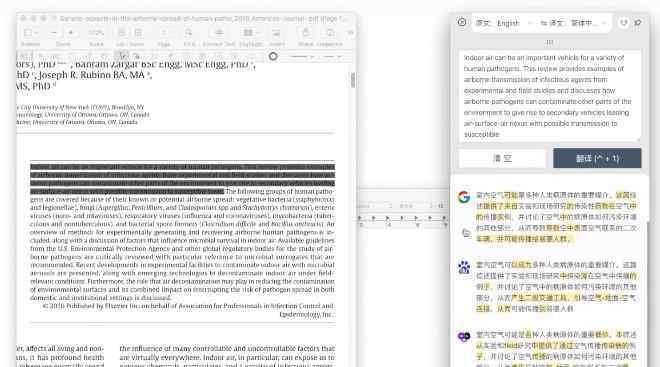The height and width of the screenshot is (367, 660).
Task: Click the zoom out minus button
Action: pos(54,33)
